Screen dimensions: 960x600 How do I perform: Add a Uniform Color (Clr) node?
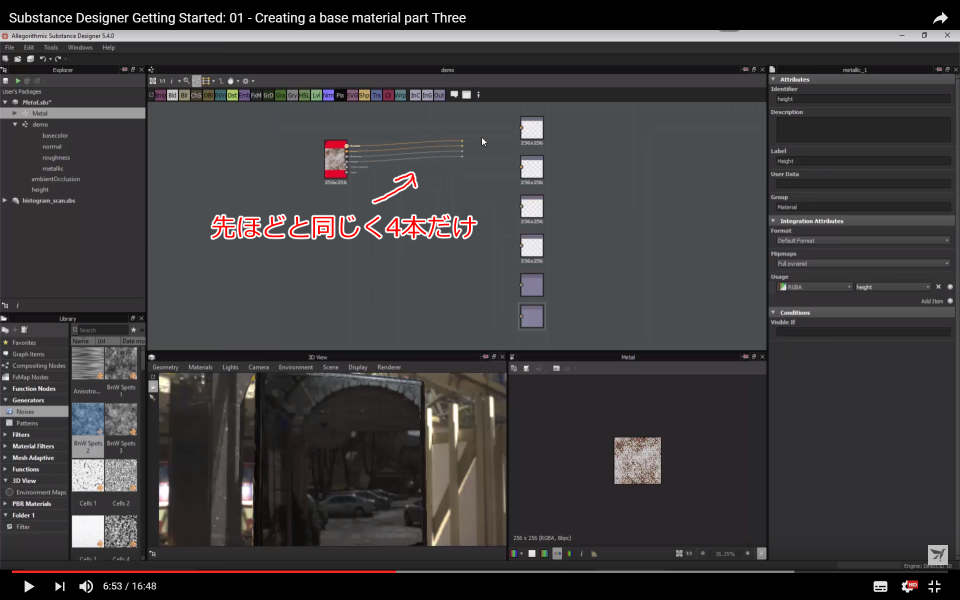click(x=388, y=95)
